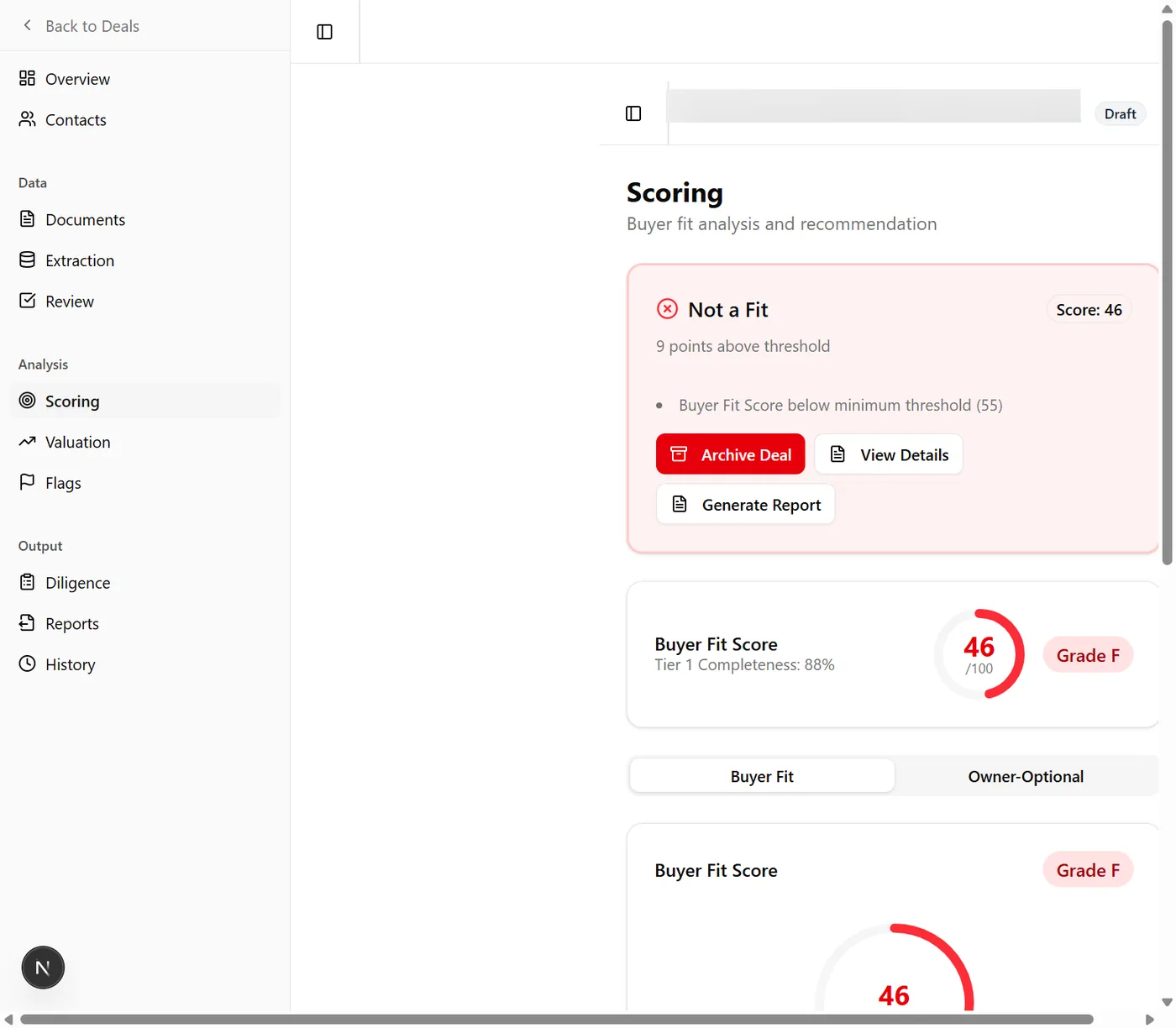Click the 46/100 circular score gauge
Image resolution: width=1176 pixels, height=1028 pixels.
coord(979,654)
